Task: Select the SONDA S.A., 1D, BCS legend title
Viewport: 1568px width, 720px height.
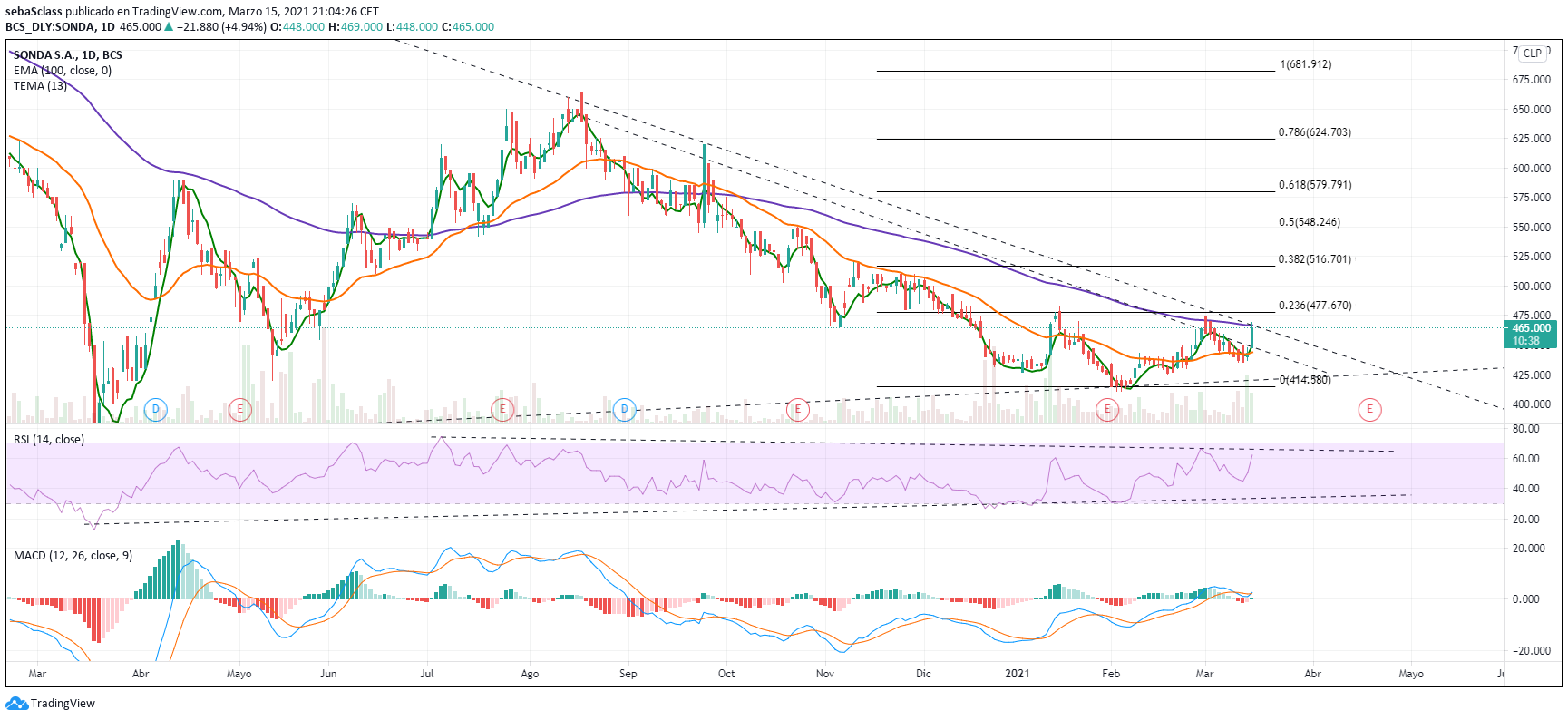Action: (68, 55)
